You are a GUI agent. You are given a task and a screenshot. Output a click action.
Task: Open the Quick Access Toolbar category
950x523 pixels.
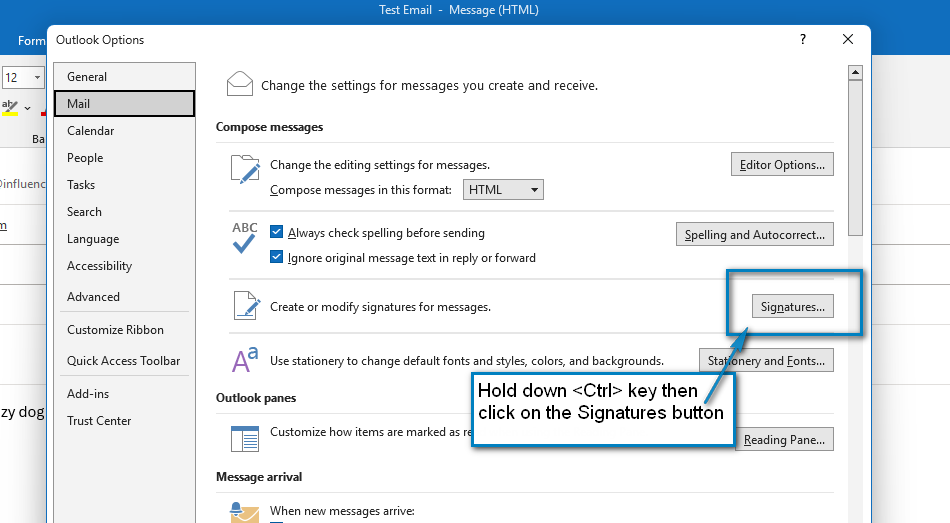pyautogui.click(x=124, y=361)
